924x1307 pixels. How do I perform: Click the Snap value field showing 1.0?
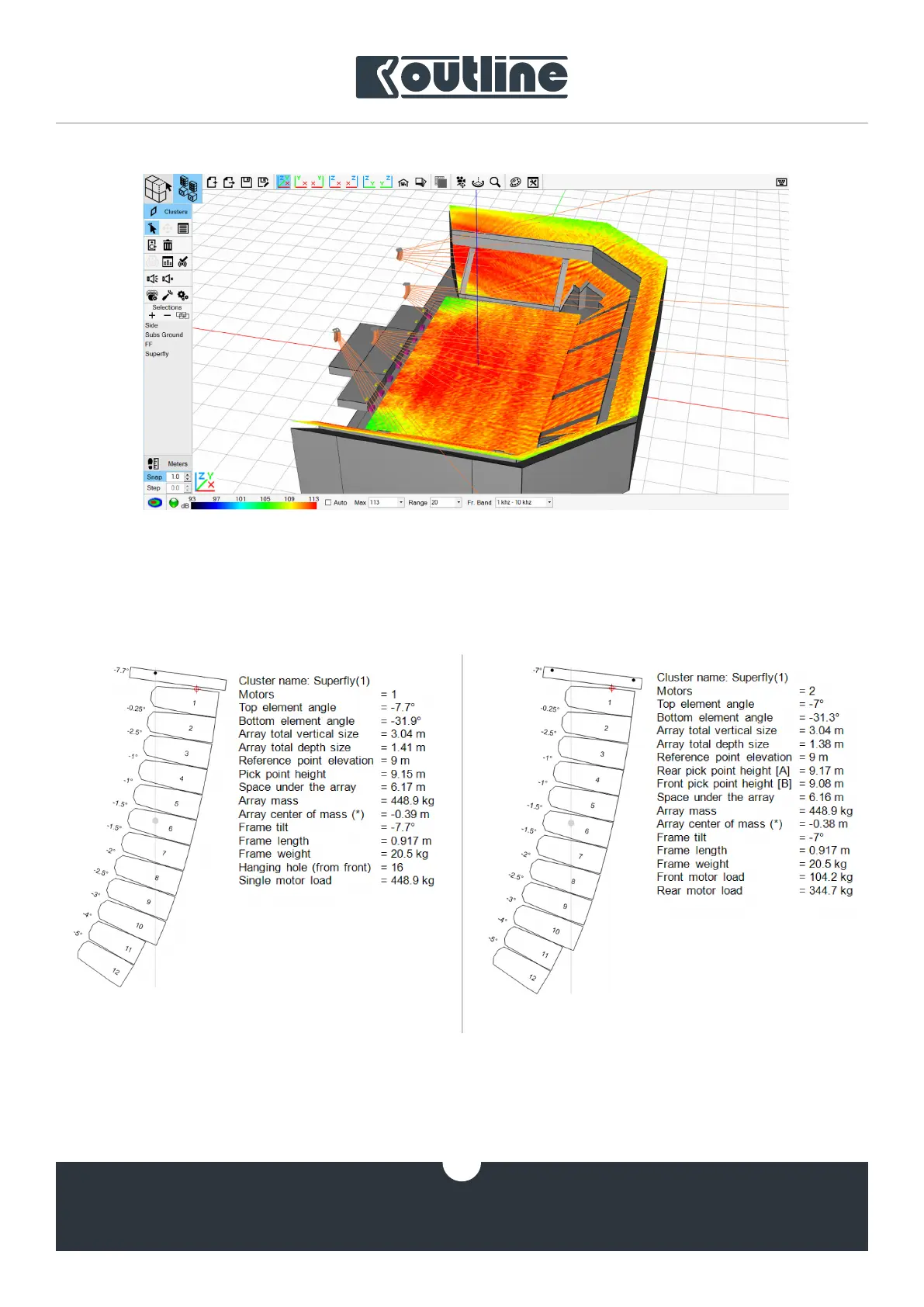tap(175, 477)
